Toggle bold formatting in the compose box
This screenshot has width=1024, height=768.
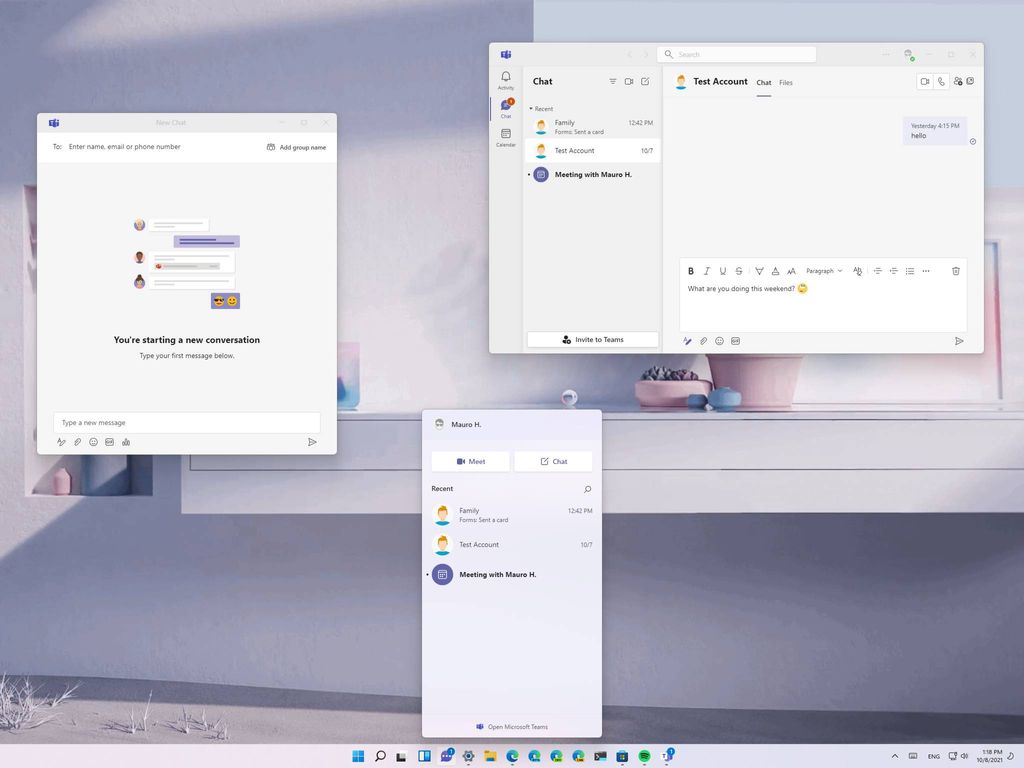click(x=691, y=271)
